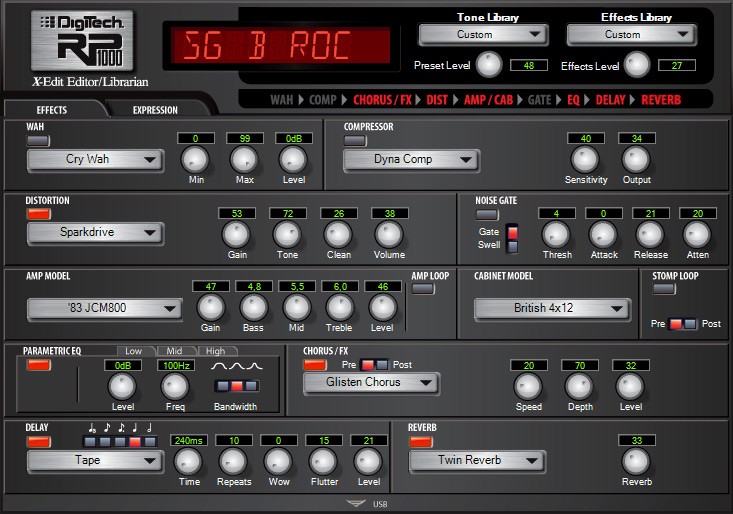Click the Effects Level knob
733x514 pixels.
coord(637,64)
